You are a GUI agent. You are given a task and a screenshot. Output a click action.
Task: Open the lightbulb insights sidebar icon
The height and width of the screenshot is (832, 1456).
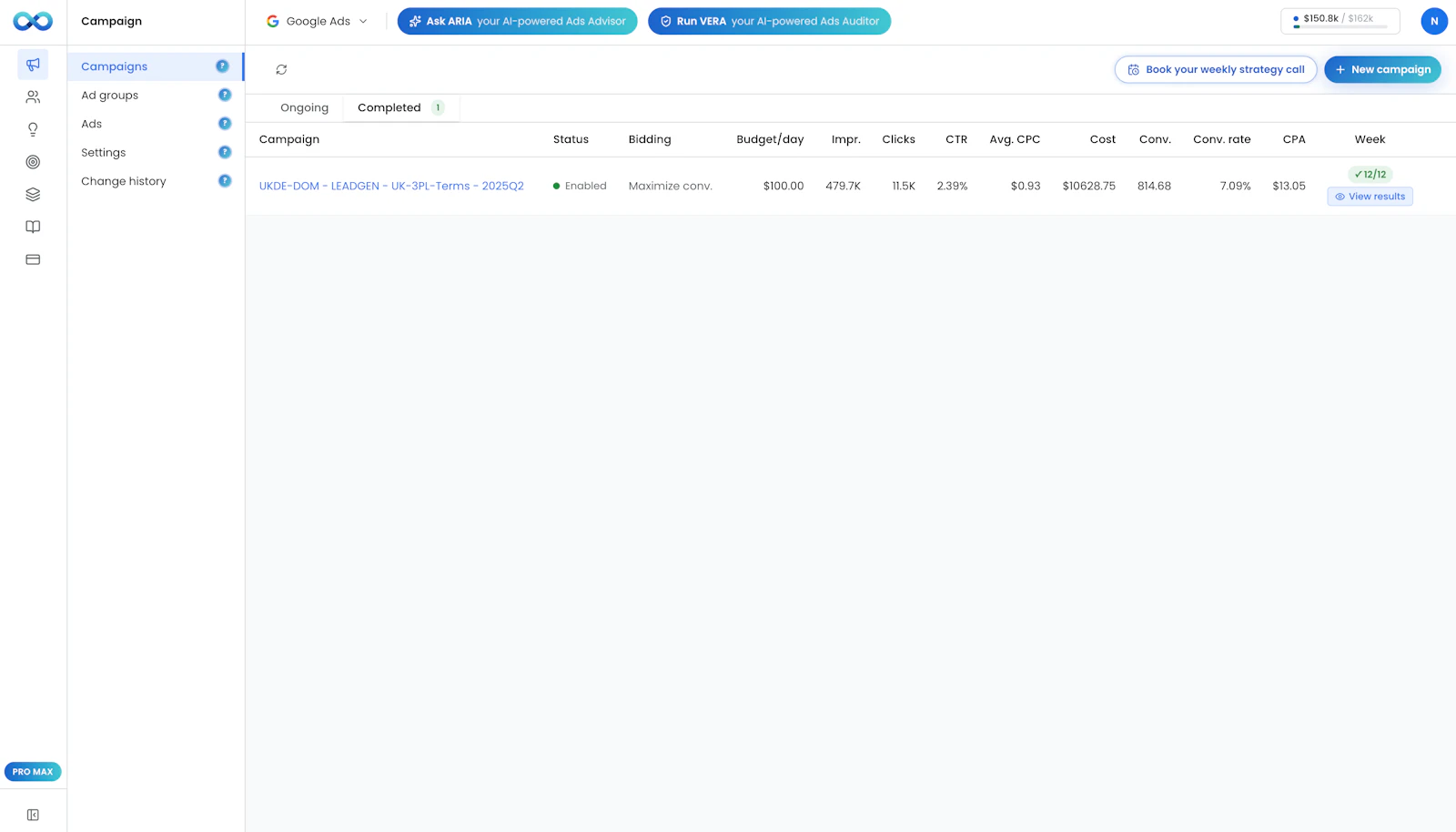(x=33, y=129)
